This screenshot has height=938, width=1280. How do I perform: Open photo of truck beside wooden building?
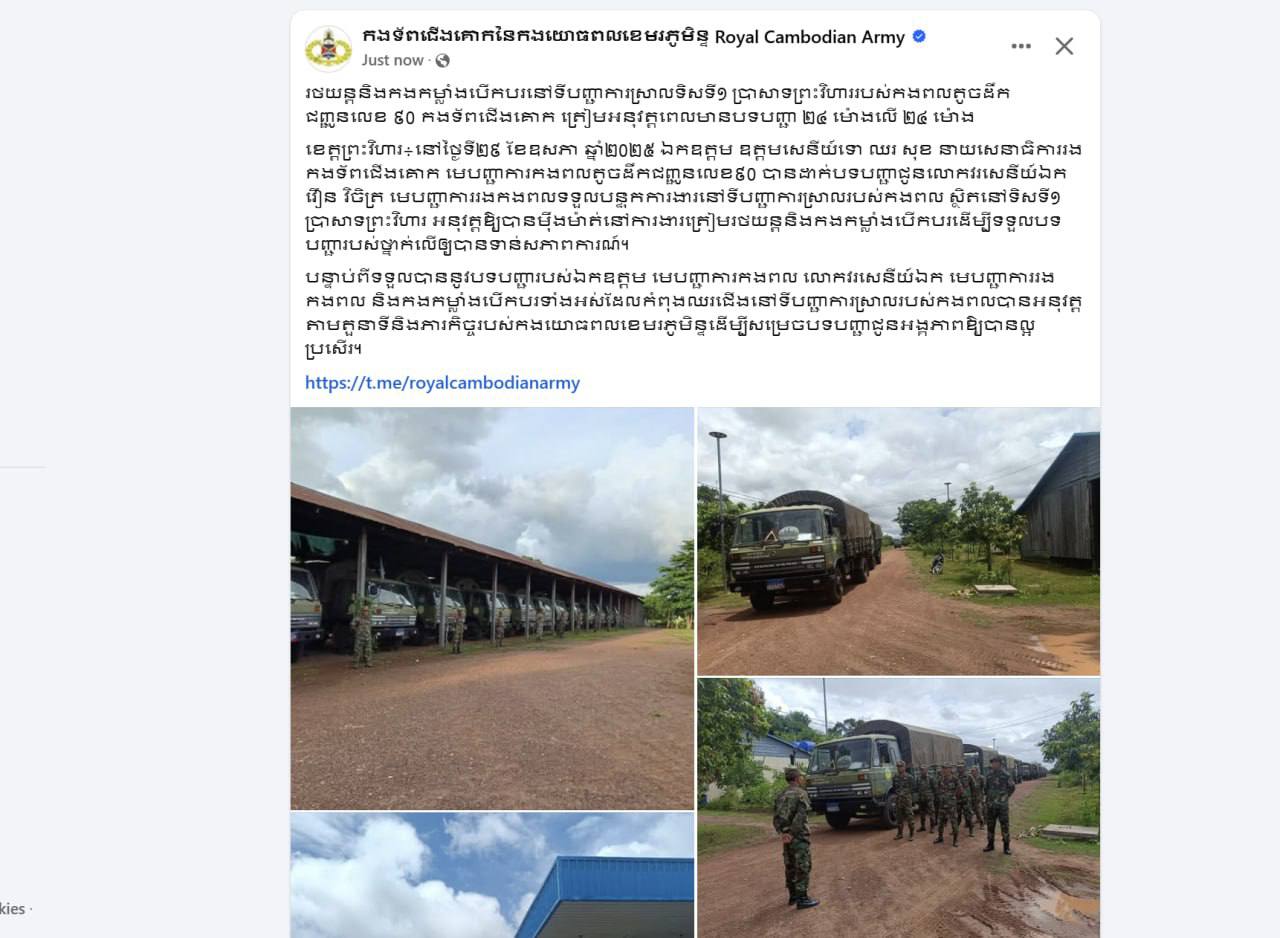click(898, 541)
